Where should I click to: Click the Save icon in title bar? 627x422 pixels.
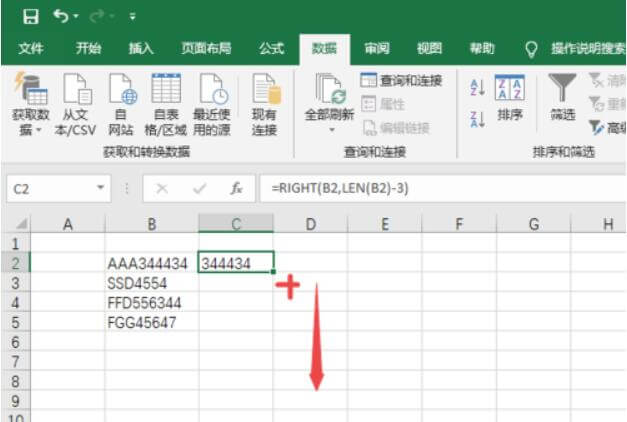tap(30, 17)
